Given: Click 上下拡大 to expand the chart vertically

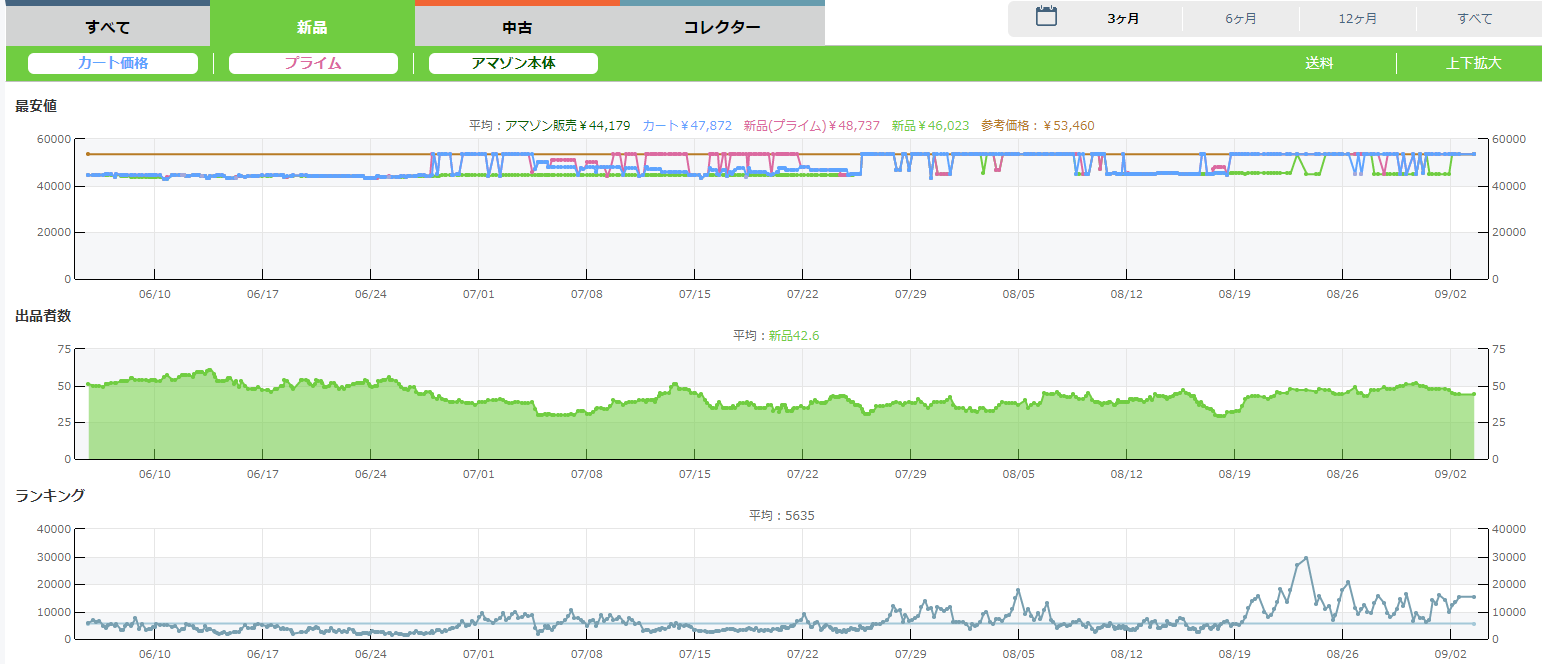Looking at the screenshot, I should [1473, 63].
